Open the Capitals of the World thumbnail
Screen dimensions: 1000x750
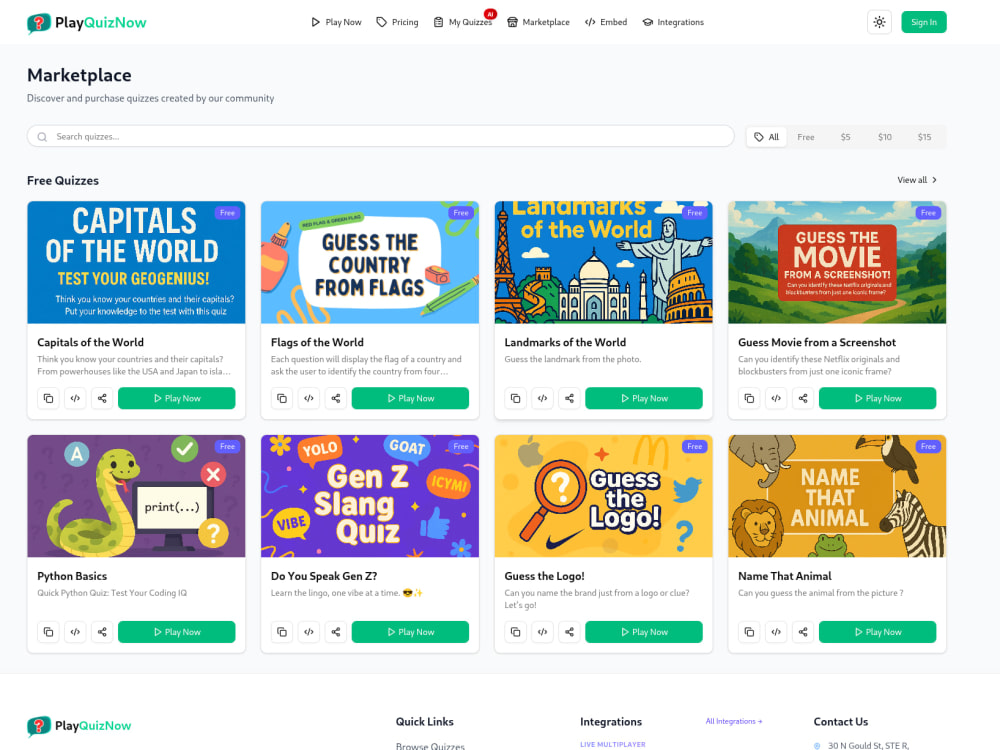pos(136,262)
